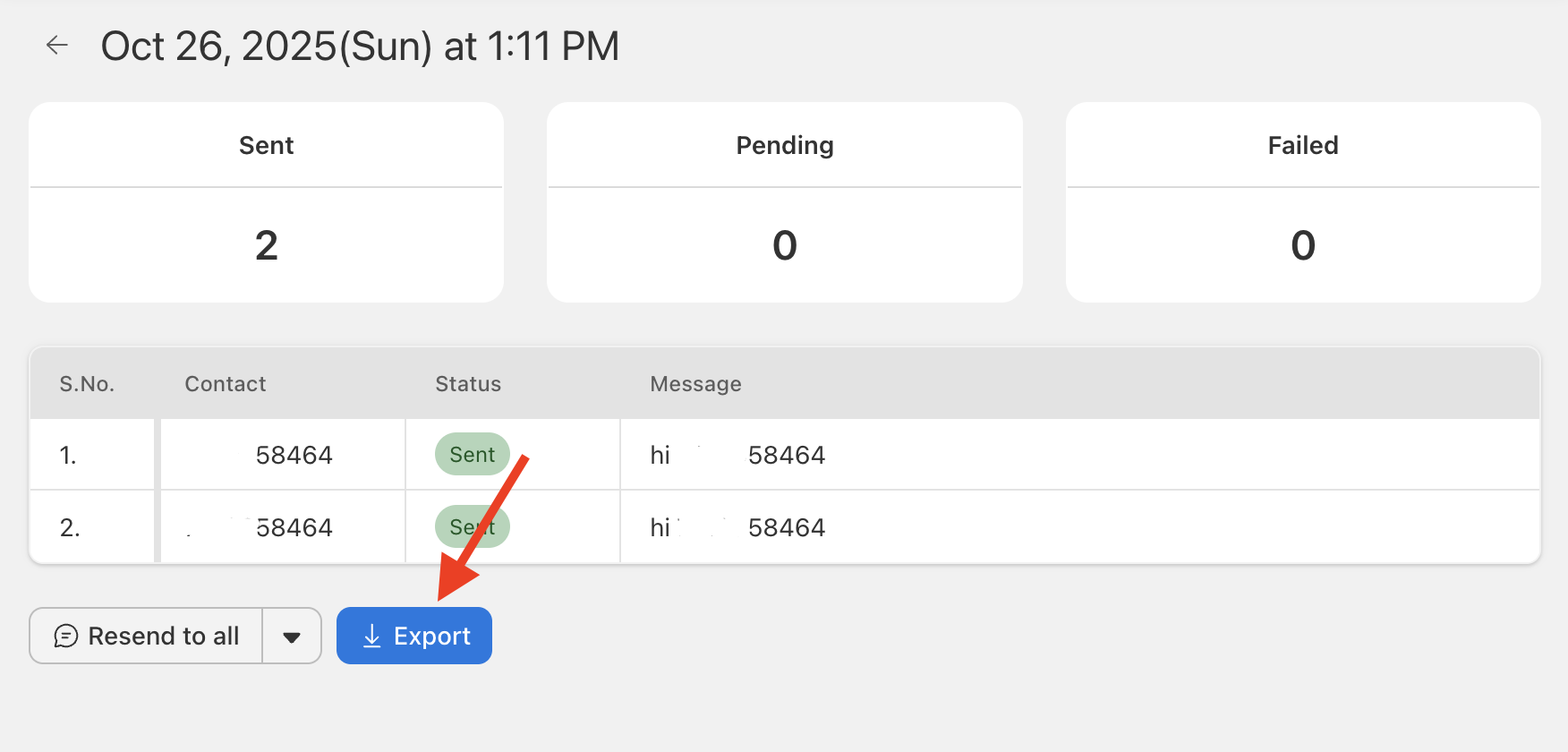Click the blue Export button
1568x752 pixels.
point(414,636)
